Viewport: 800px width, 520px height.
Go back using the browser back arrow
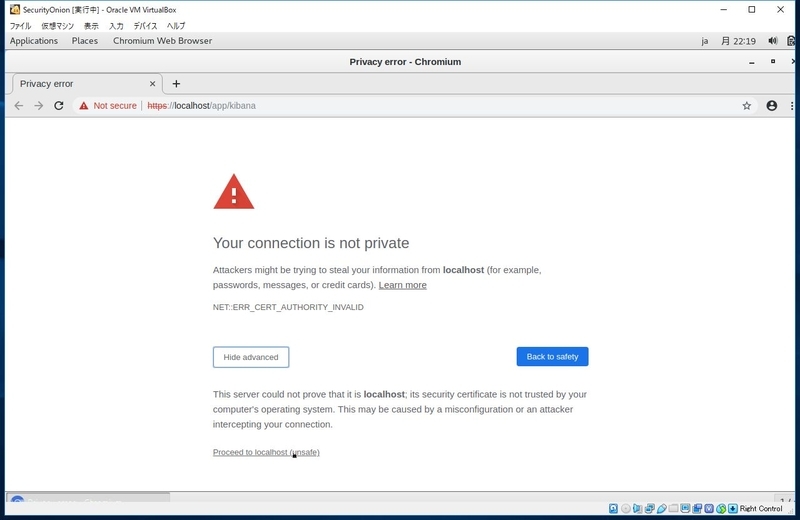click(19, 106)
